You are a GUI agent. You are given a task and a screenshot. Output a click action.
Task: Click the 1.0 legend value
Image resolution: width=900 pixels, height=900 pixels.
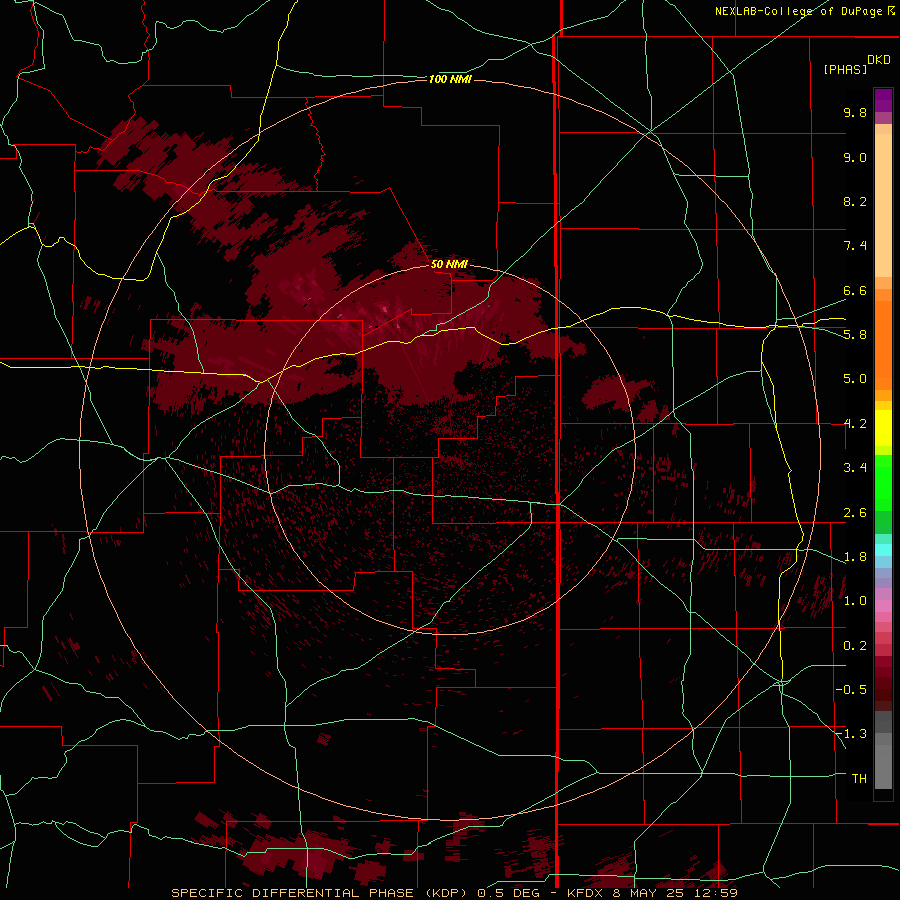855,601
